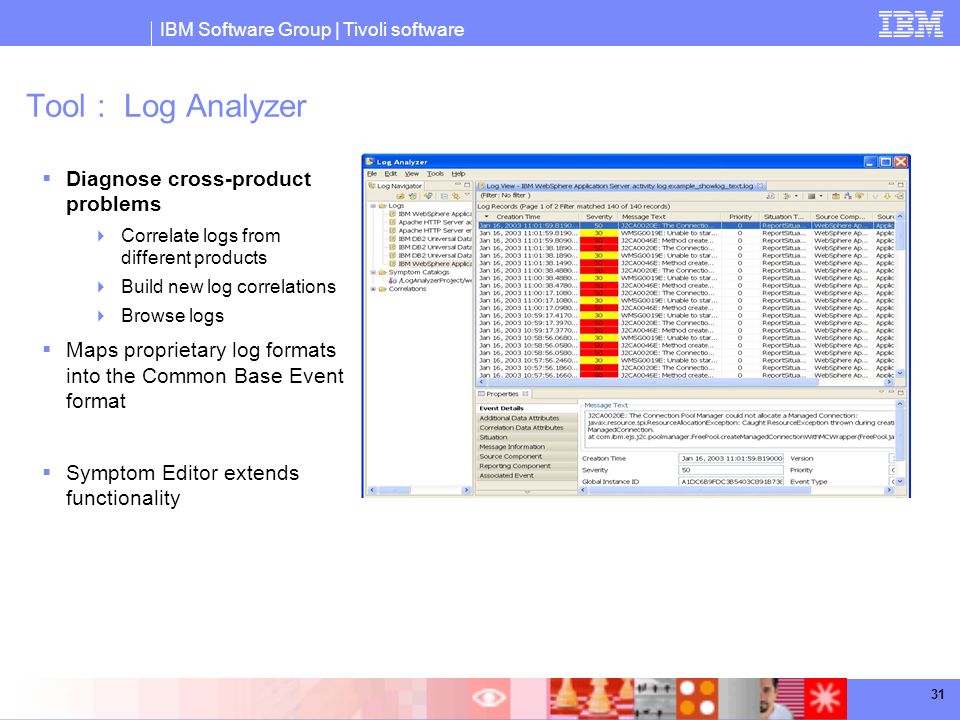The width and height of the screenshot is (960, 720).
Task: Open the View menu
Action: [x=411, y=173]
